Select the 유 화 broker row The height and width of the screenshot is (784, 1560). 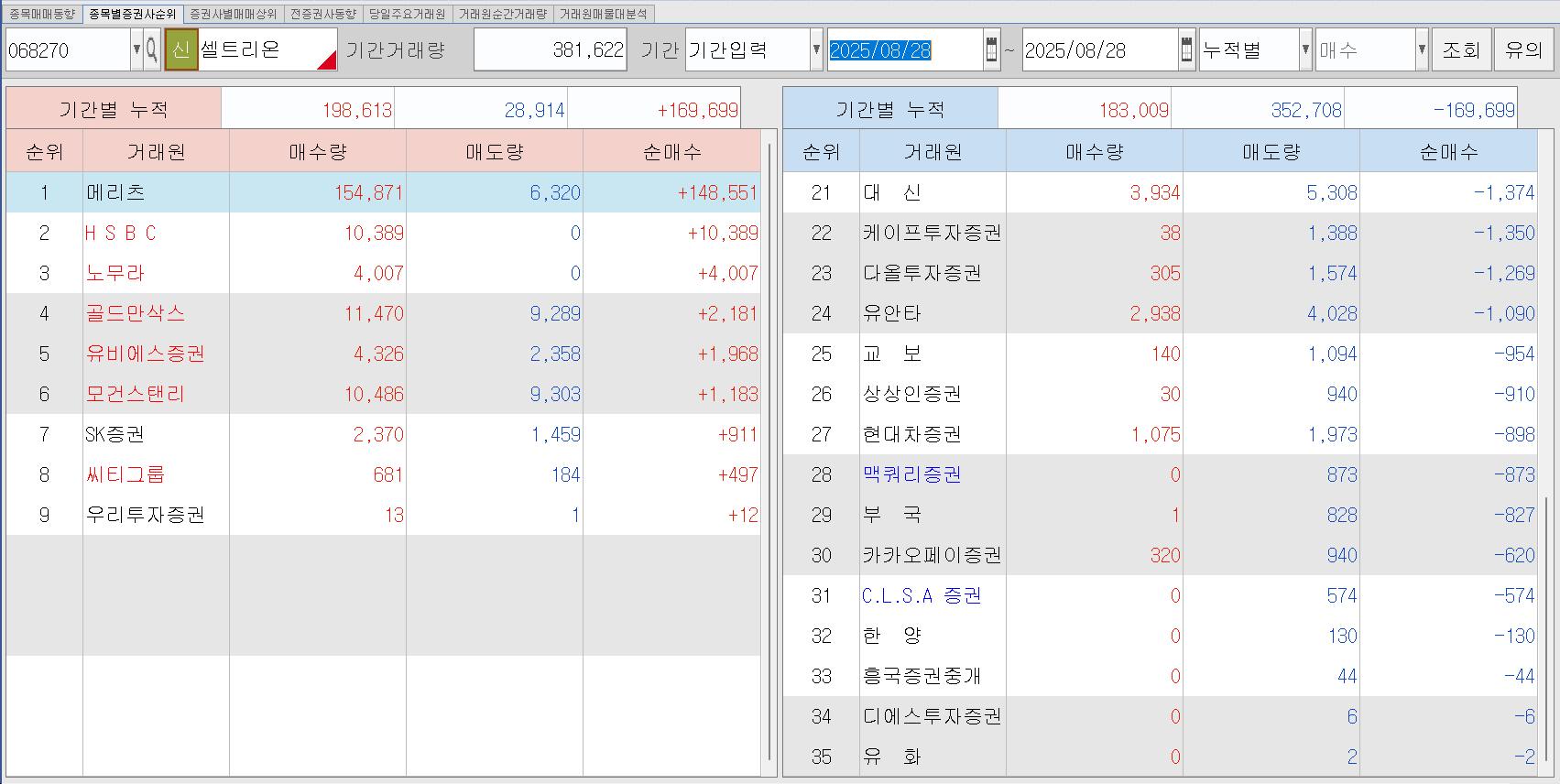1160,757
